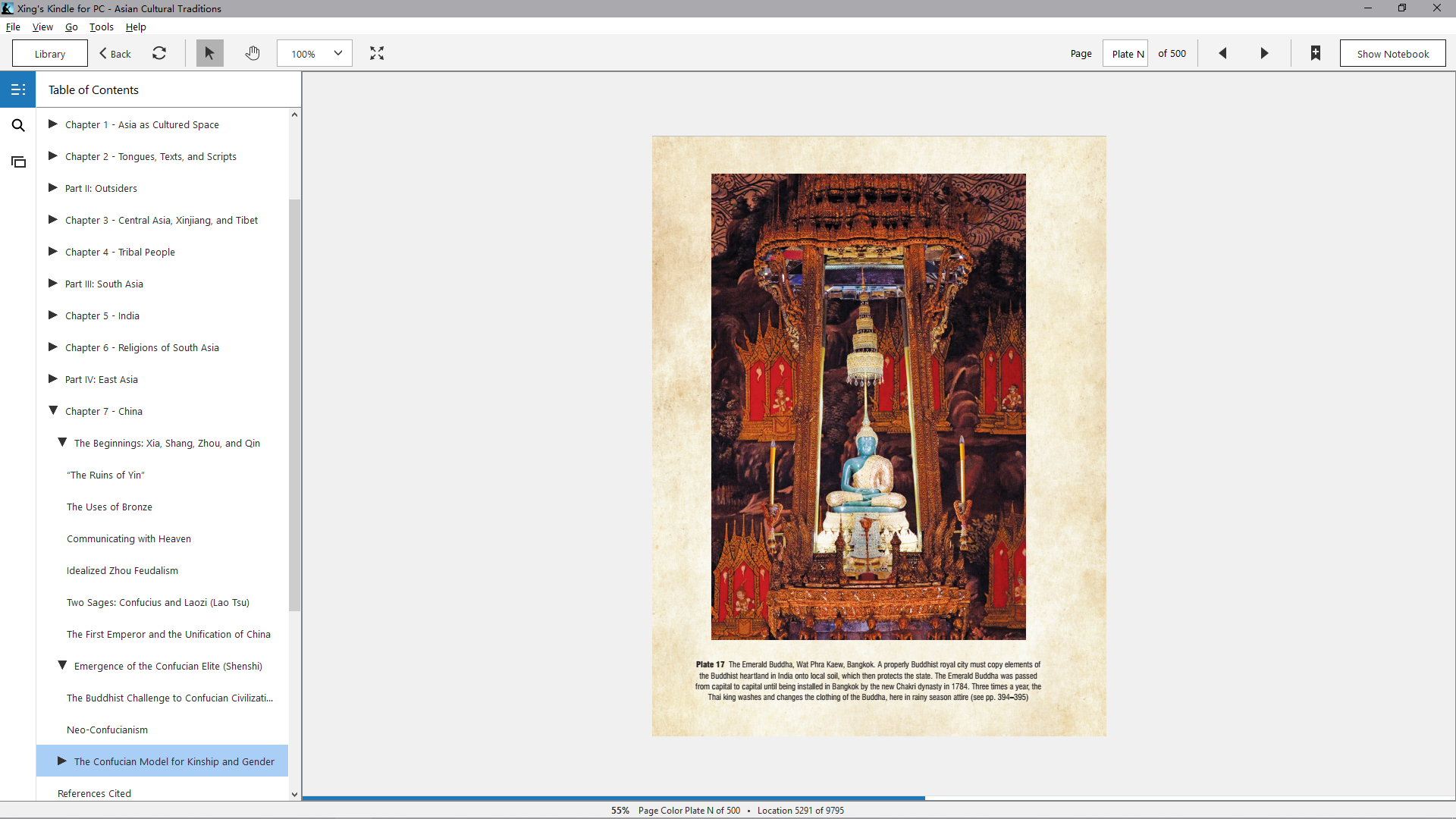Expand Chapter 3 - Central Asia, Xinjiang, and Tibet

[53, 219]
